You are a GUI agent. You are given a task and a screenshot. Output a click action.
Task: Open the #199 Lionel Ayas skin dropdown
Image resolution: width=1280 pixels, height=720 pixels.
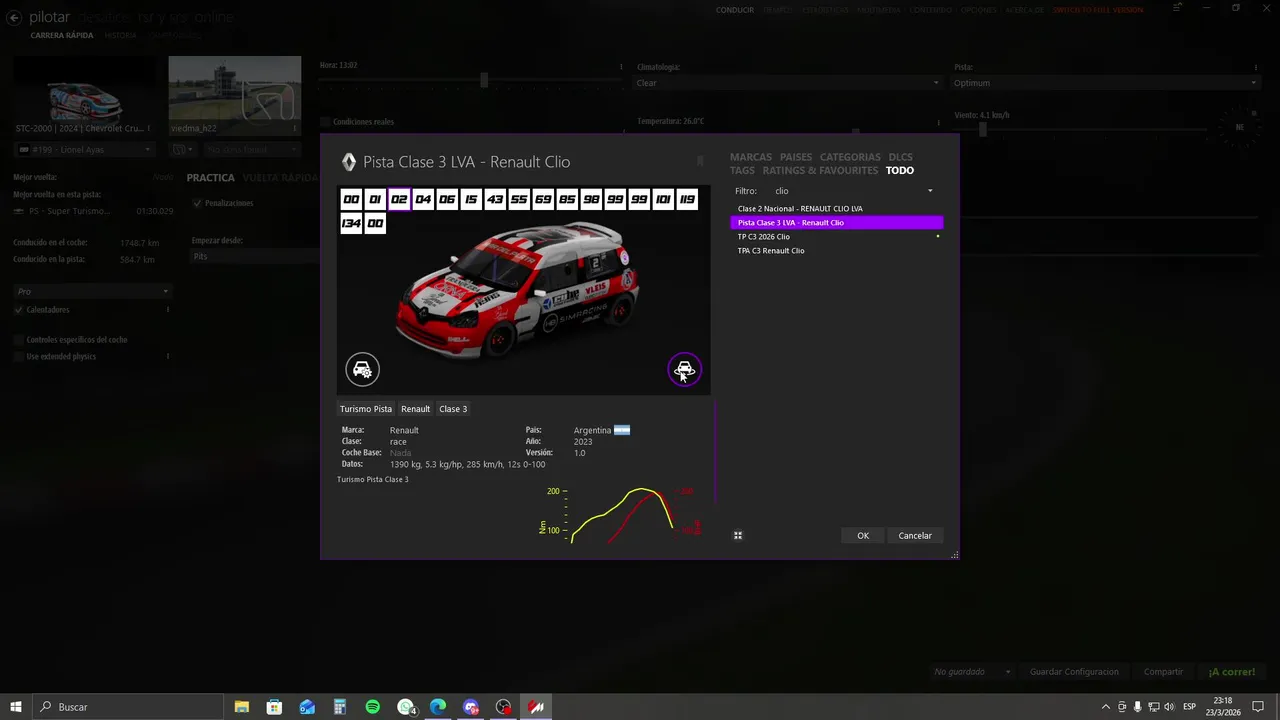coord(85,150)
